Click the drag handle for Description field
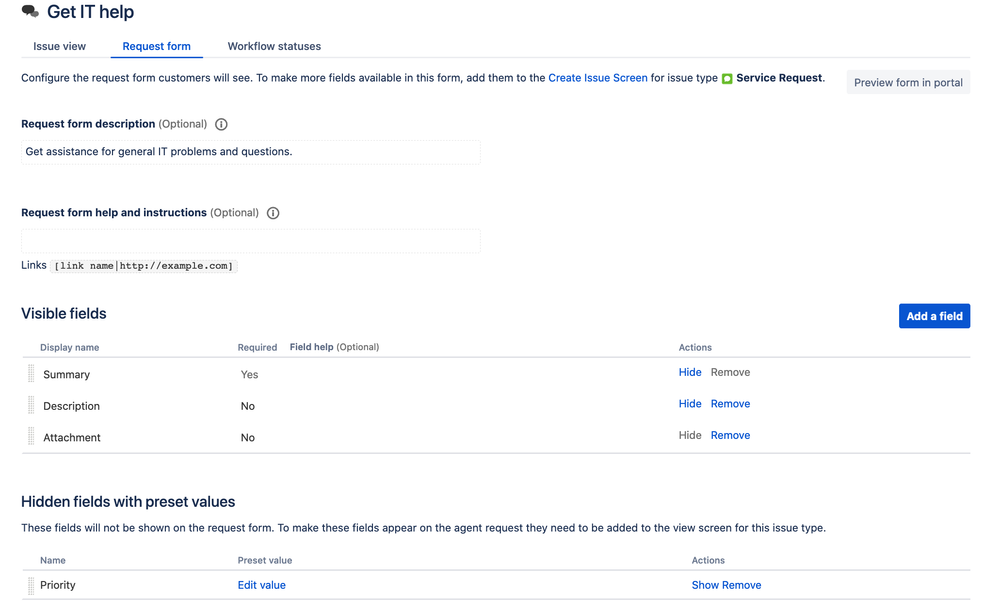This screenshot has width=999, height=614. point(31,405)
